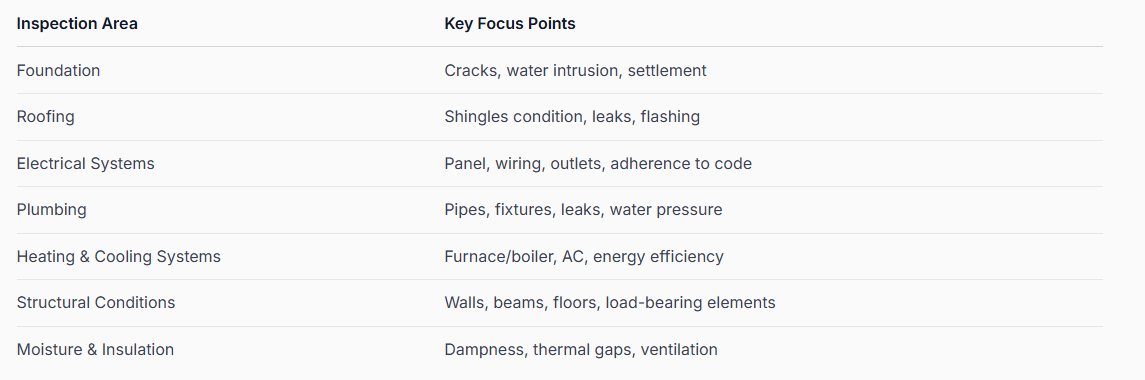Viewport: 1145px width, 380px height.
Task: Click the word "ventilation" in last row
Action: click(x=679, y=349)
